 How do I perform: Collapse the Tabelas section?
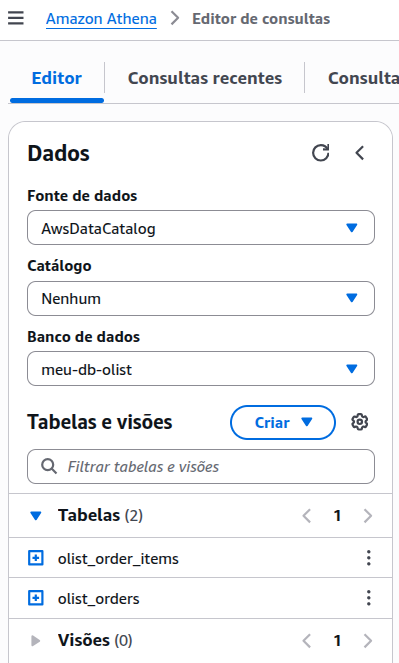pos(36,515)
